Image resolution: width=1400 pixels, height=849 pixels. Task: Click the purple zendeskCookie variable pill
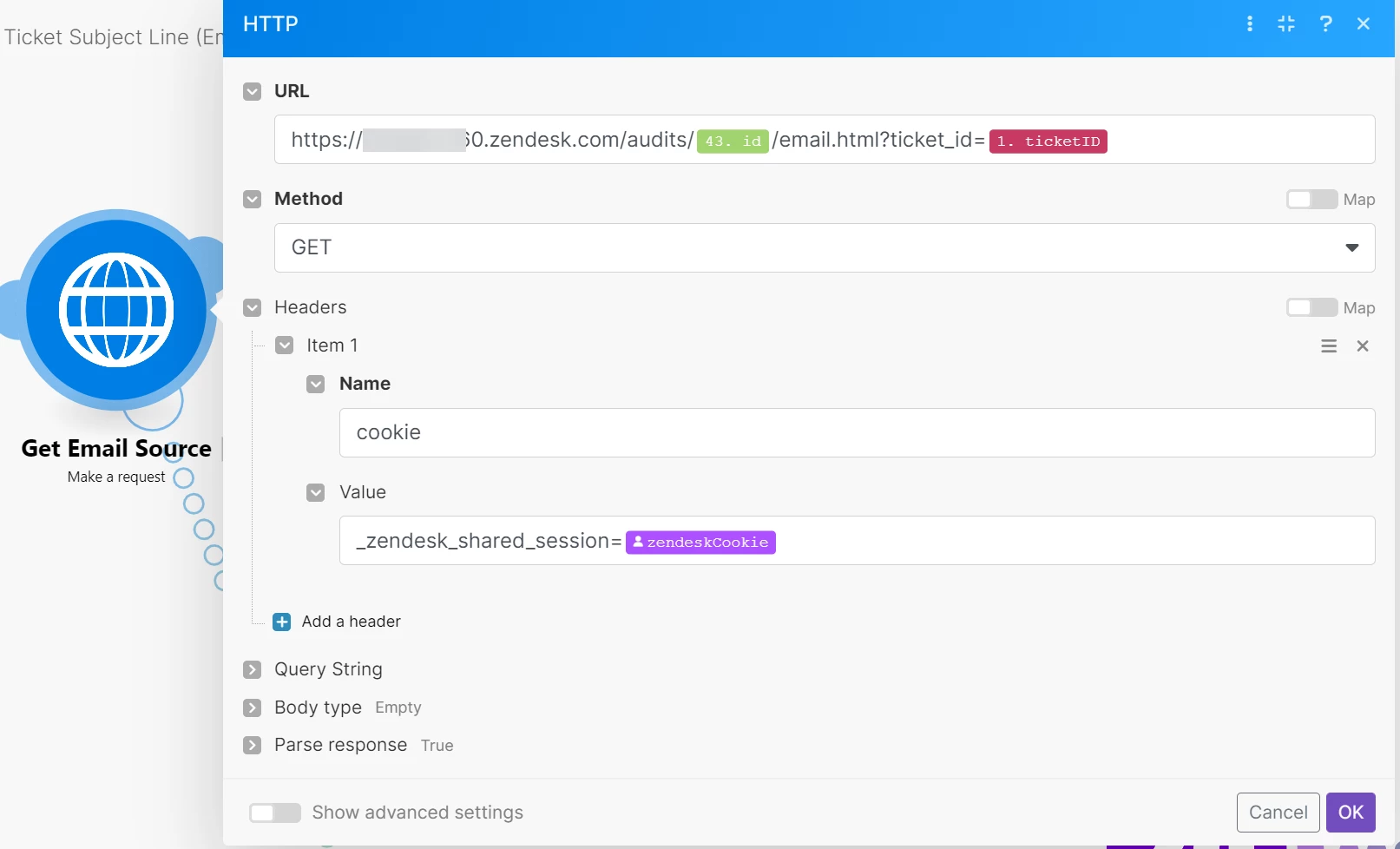(700, 543)
